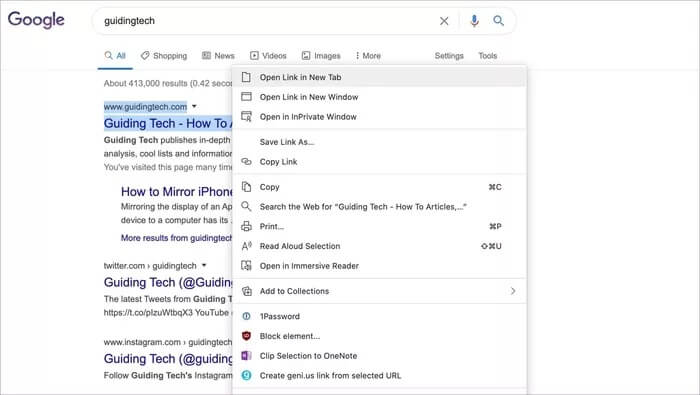The width and height of the screenshot is (700, 395).
Task: Open Guiding Tech Instagram result title
Action: (x=168, y=359)
